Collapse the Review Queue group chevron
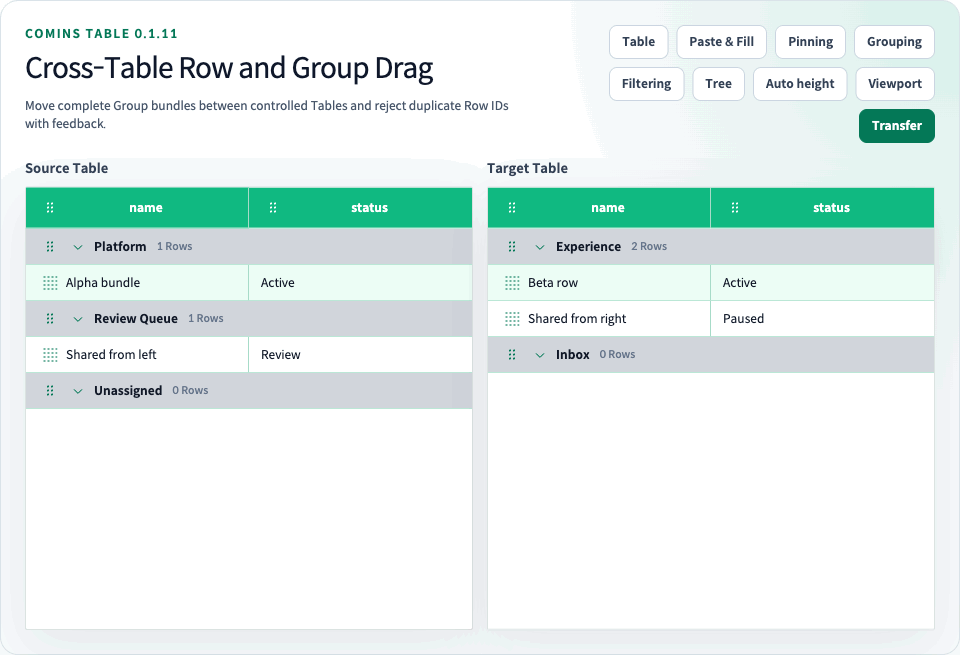This screenshot has width=960, height=655. click(78, 319)
